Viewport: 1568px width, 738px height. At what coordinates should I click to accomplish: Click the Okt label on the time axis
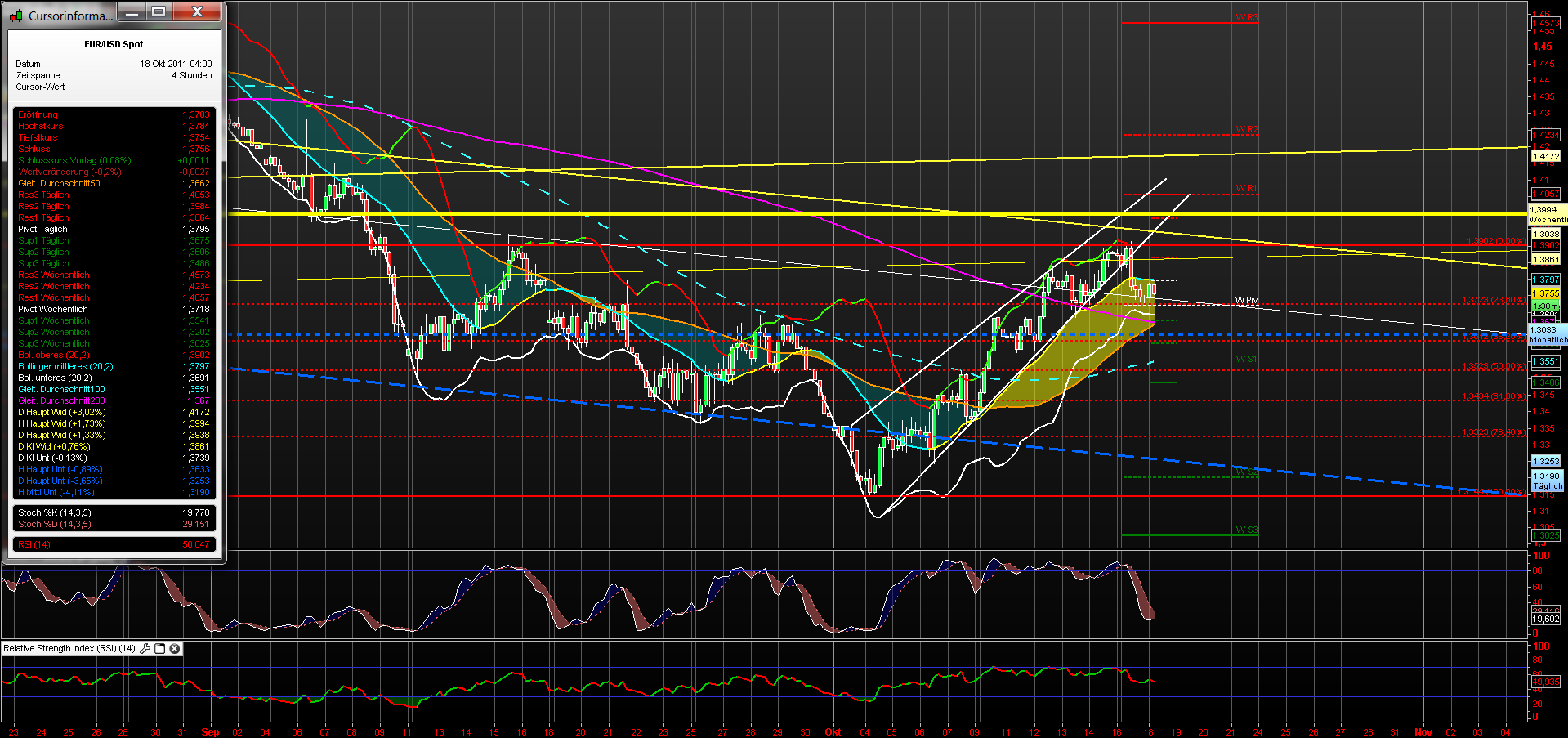[833, 731]
